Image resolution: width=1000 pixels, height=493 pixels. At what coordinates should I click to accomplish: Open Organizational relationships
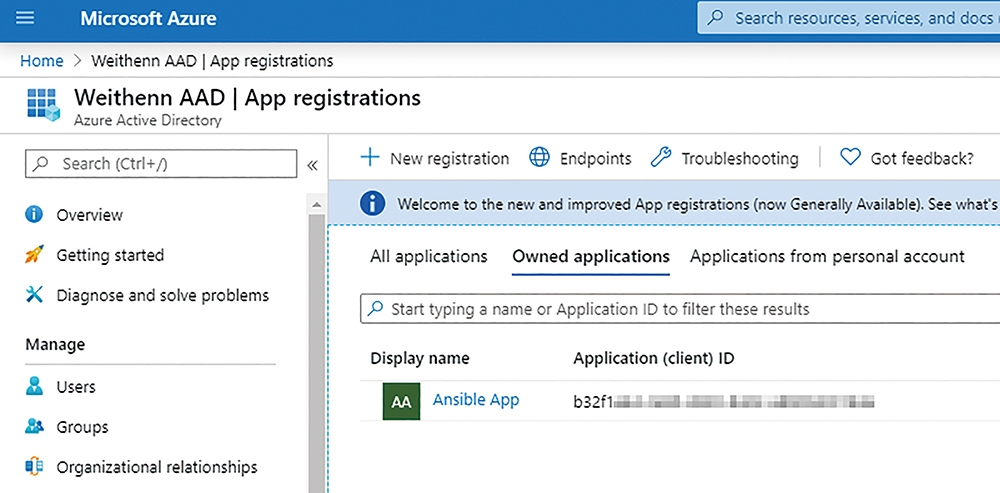157,467
